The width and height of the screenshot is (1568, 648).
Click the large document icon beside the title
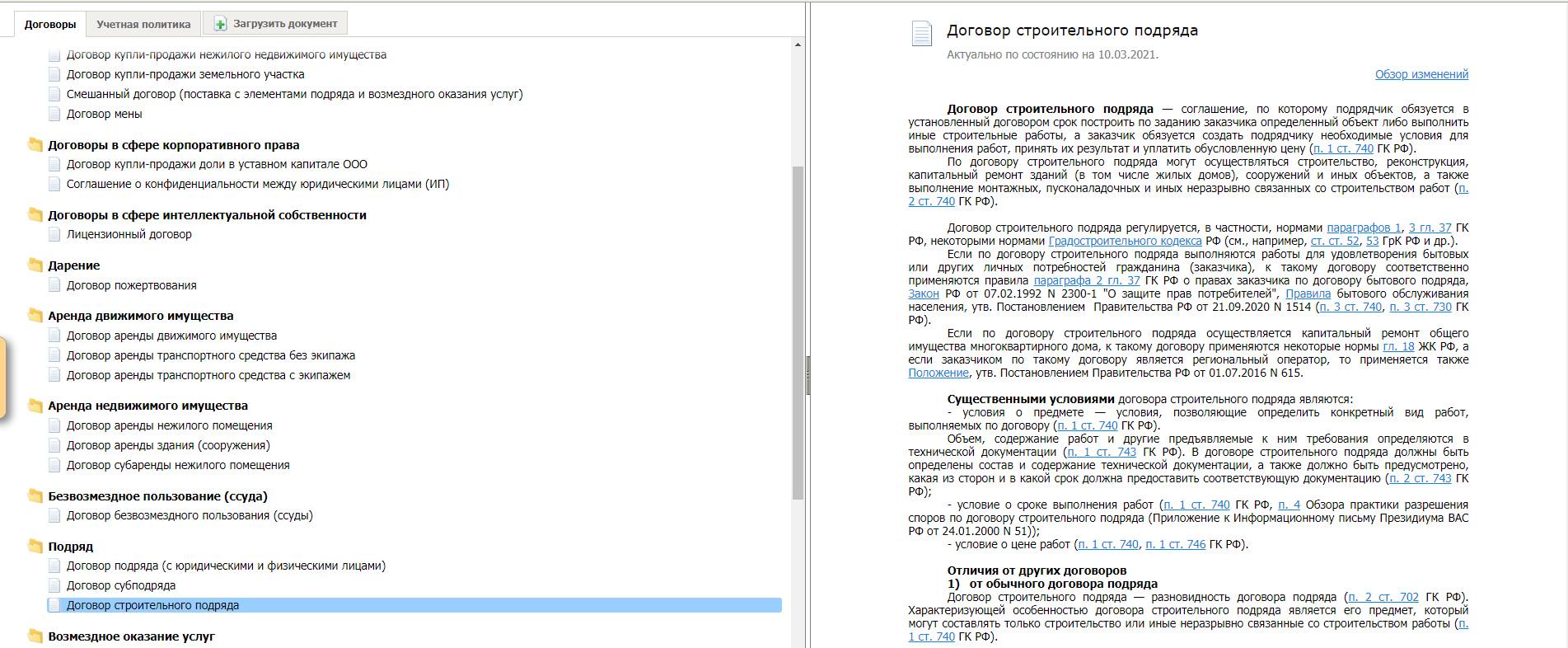pos(921,34)
